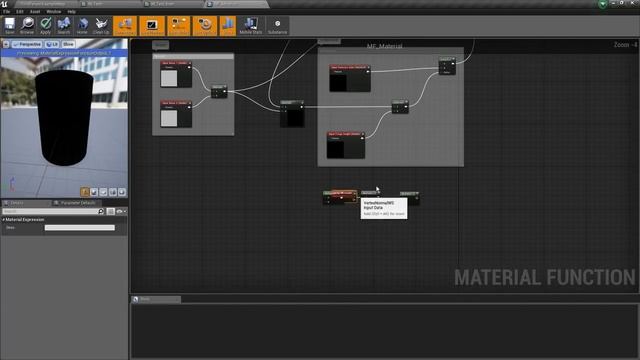Click the Home toolbar icon

tap(82, 25)
